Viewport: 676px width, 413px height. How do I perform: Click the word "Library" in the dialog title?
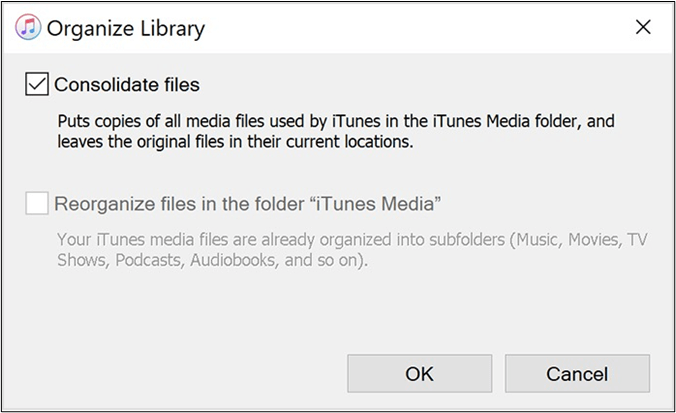(x=168, y=28)
